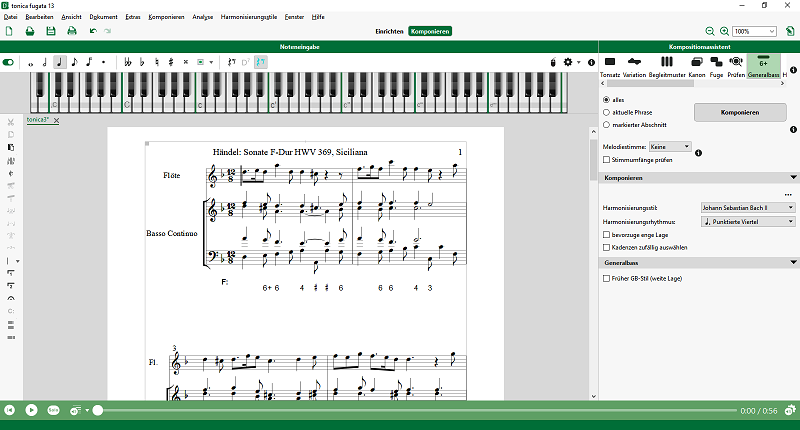
Task: Collapse the Generalbass section
Action: coord(793,263)
